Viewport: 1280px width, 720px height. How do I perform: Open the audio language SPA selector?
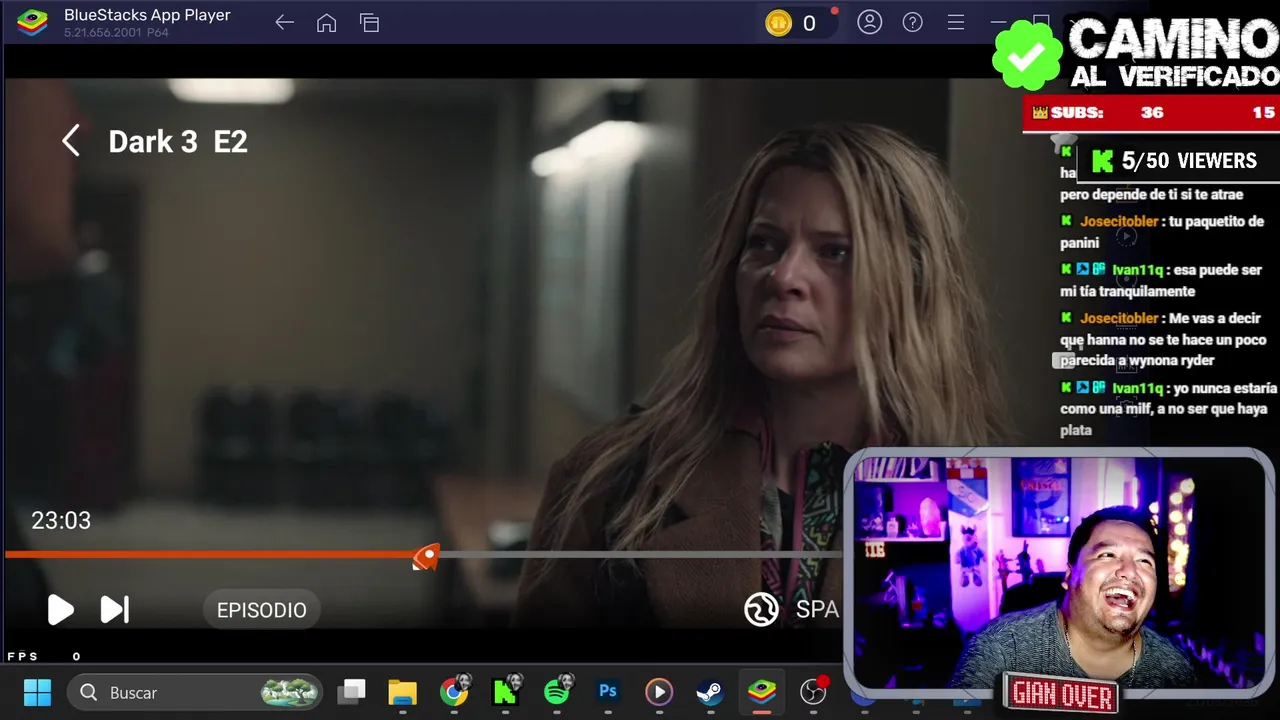pyautogui.click(x=792, y=610)
